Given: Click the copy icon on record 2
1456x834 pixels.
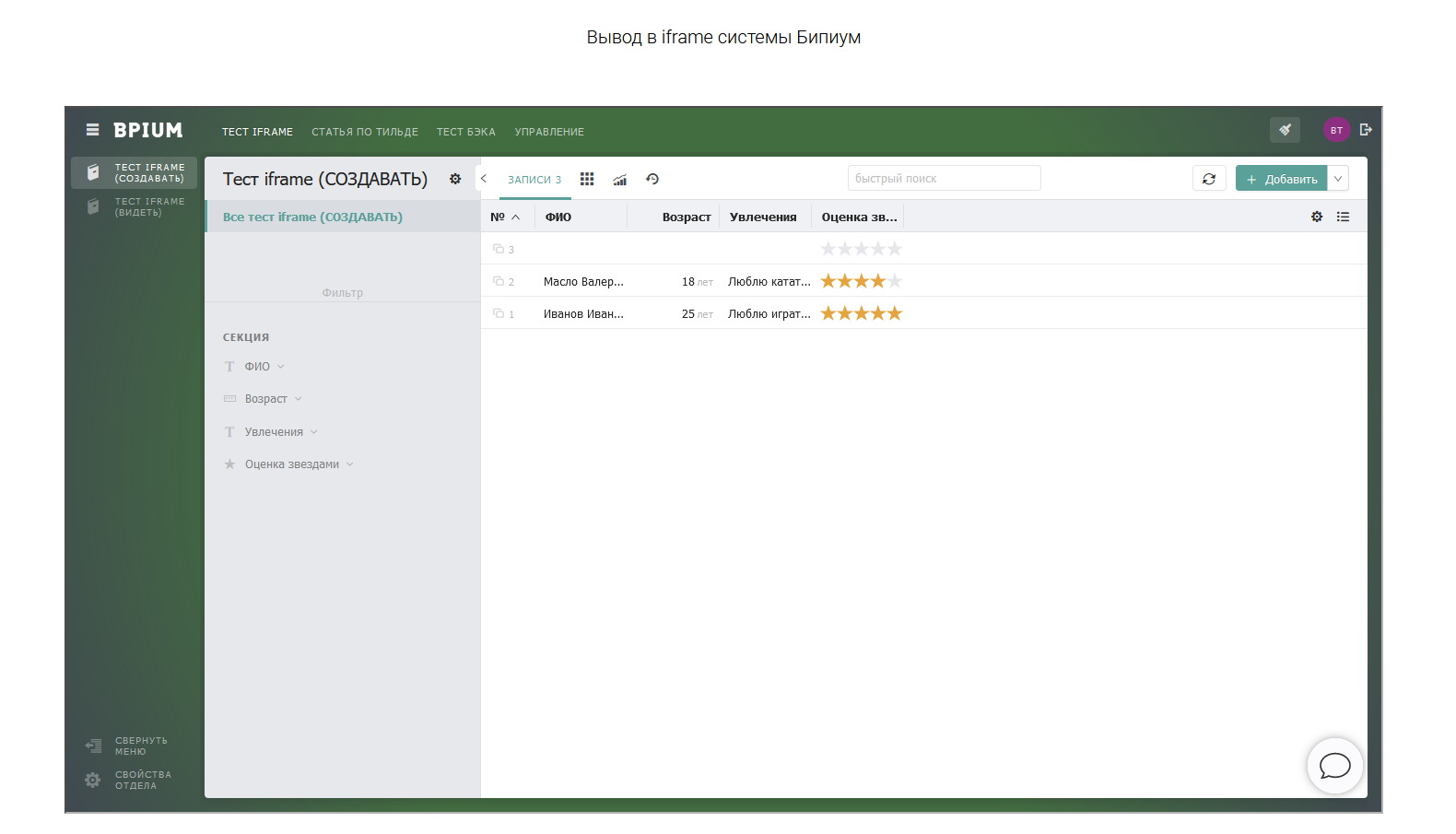Looking at the screenshot, I should point(499,281).
